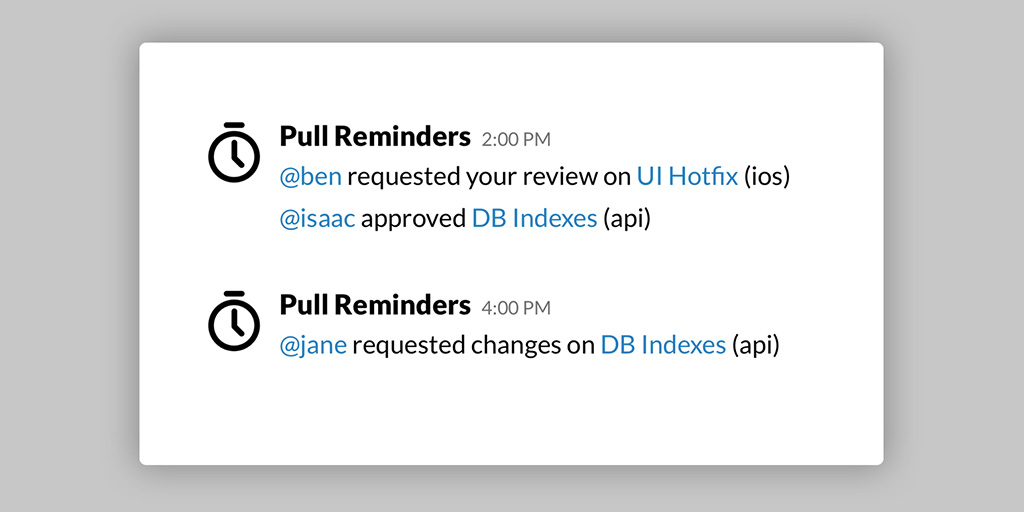1024x512 pixels.
Task: Open the @isaac user mention
Action: point(317,218)
